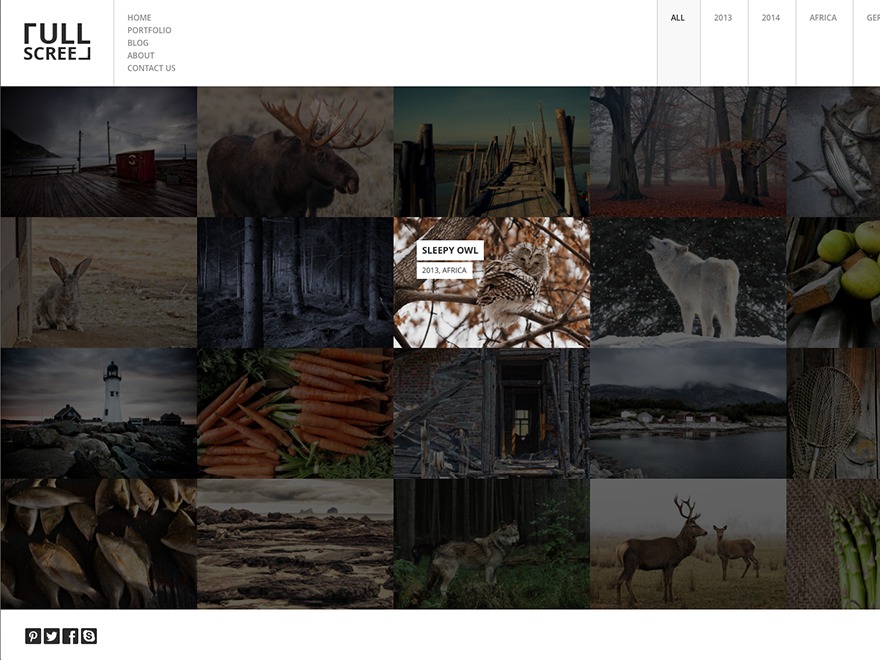Open the fishing net photo
The image size is (880, 660).
(x=833, y=413)
